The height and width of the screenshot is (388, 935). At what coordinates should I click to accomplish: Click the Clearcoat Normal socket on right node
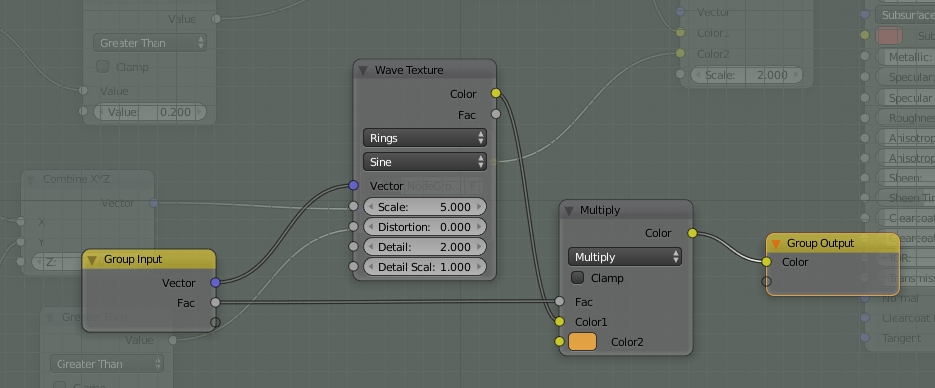[865, 318]
